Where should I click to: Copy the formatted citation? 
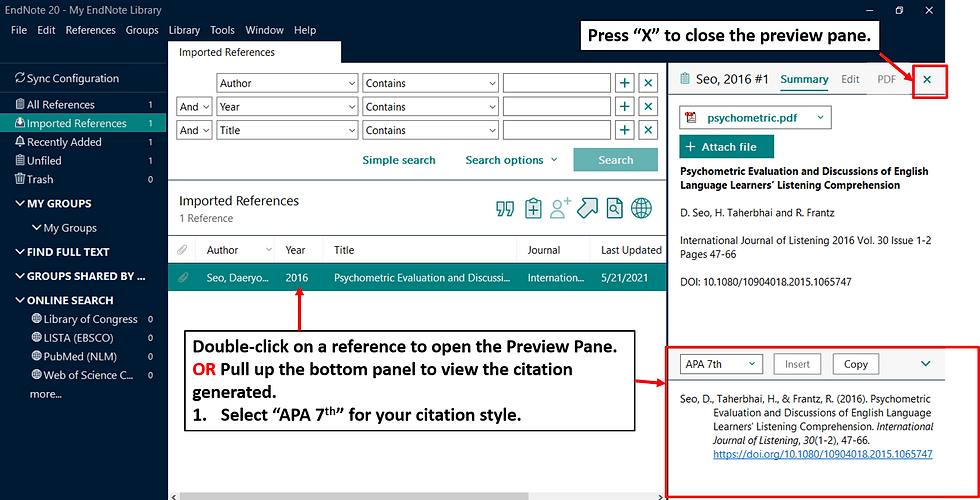[x=856, y=364]
